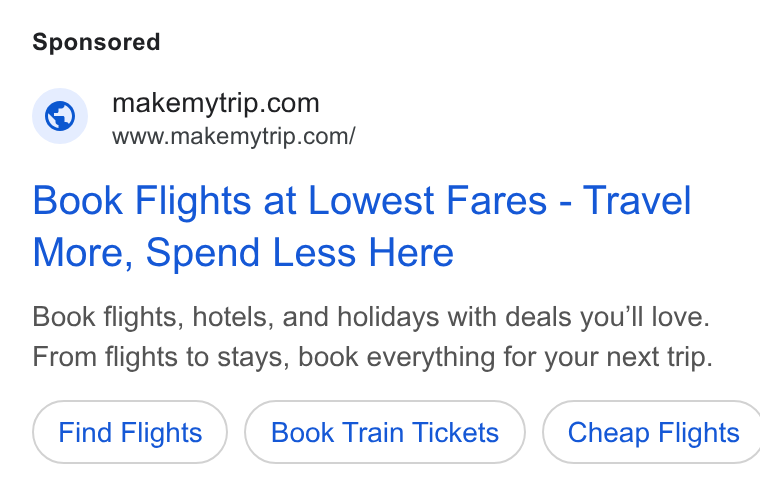
Task: Click the word "Travel" in the headline
Action: [636, 200]
